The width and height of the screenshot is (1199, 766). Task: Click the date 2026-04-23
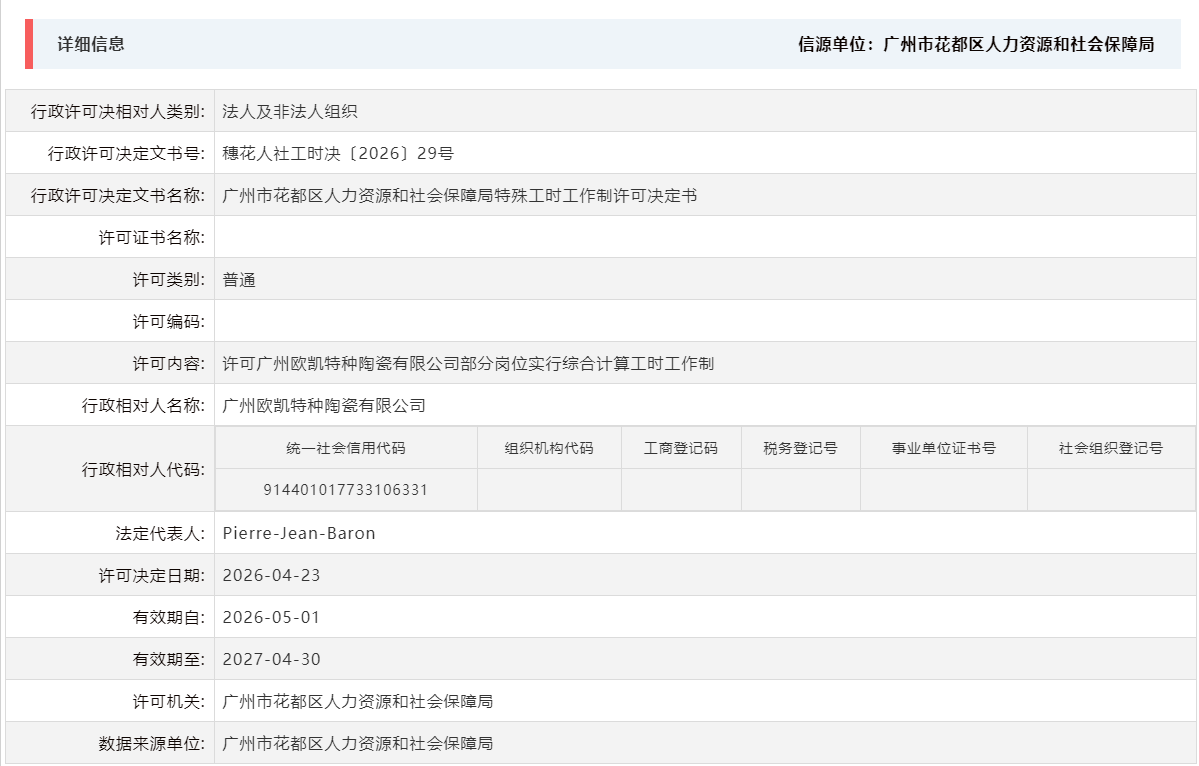[271, 576]
